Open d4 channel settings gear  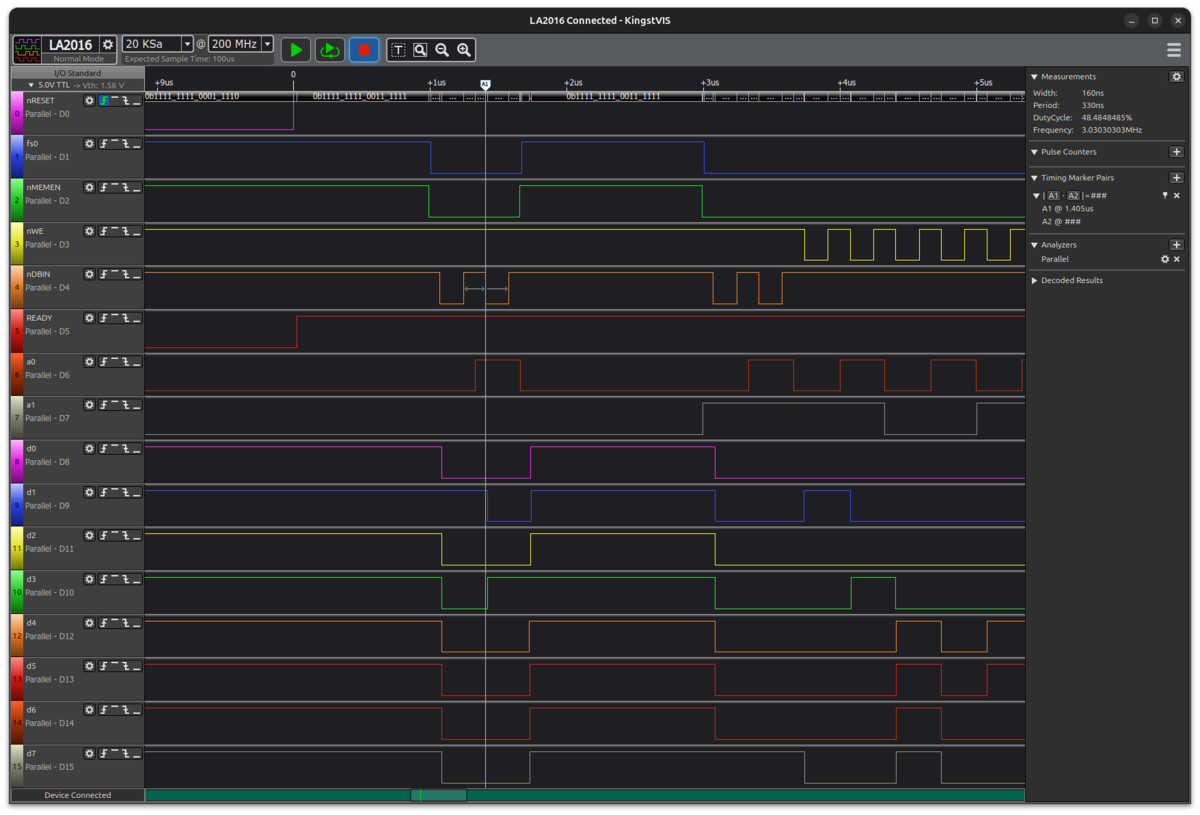(x=89, y=623)
